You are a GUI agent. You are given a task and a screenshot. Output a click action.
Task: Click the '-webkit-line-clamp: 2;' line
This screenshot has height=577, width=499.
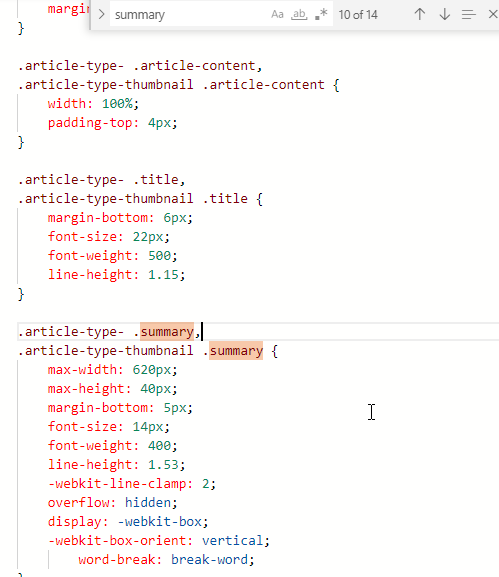pyautogui.click(x=132, y=484)
